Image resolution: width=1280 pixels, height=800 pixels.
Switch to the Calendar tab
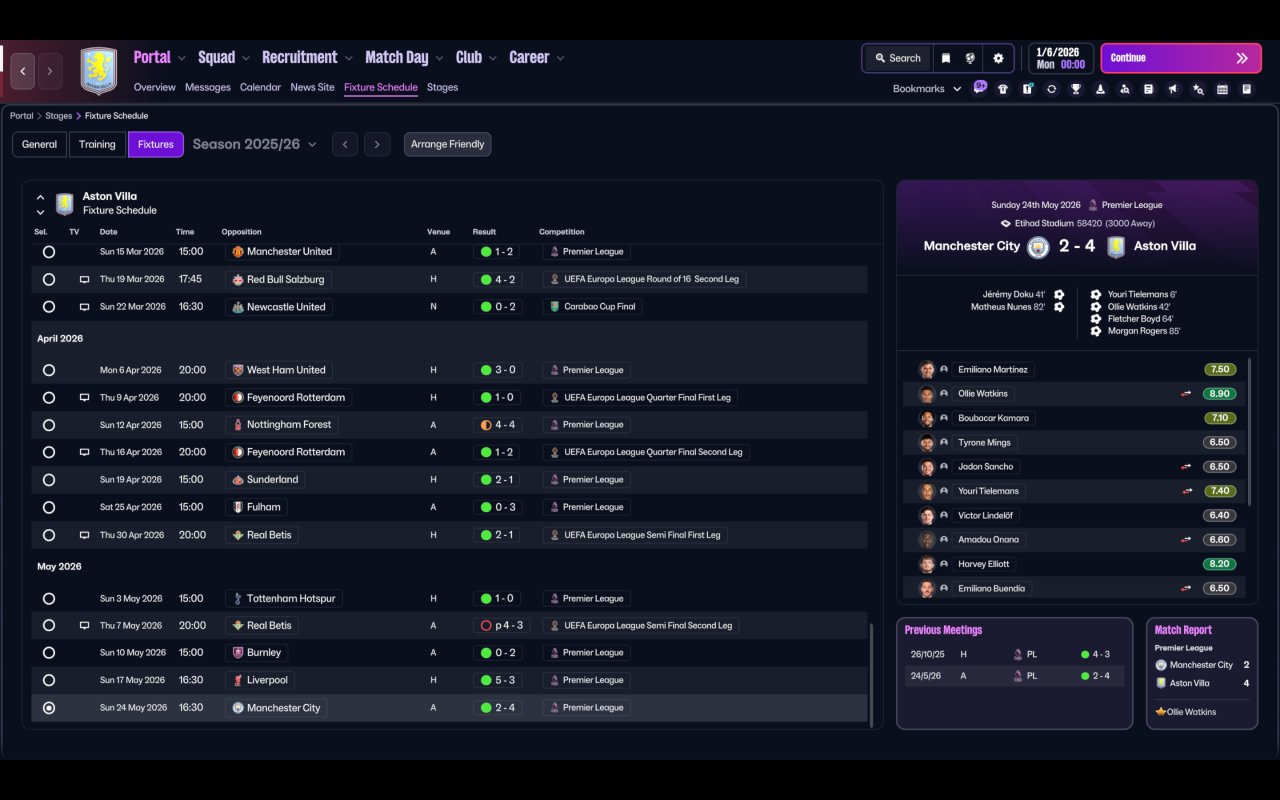pos(260,88)
